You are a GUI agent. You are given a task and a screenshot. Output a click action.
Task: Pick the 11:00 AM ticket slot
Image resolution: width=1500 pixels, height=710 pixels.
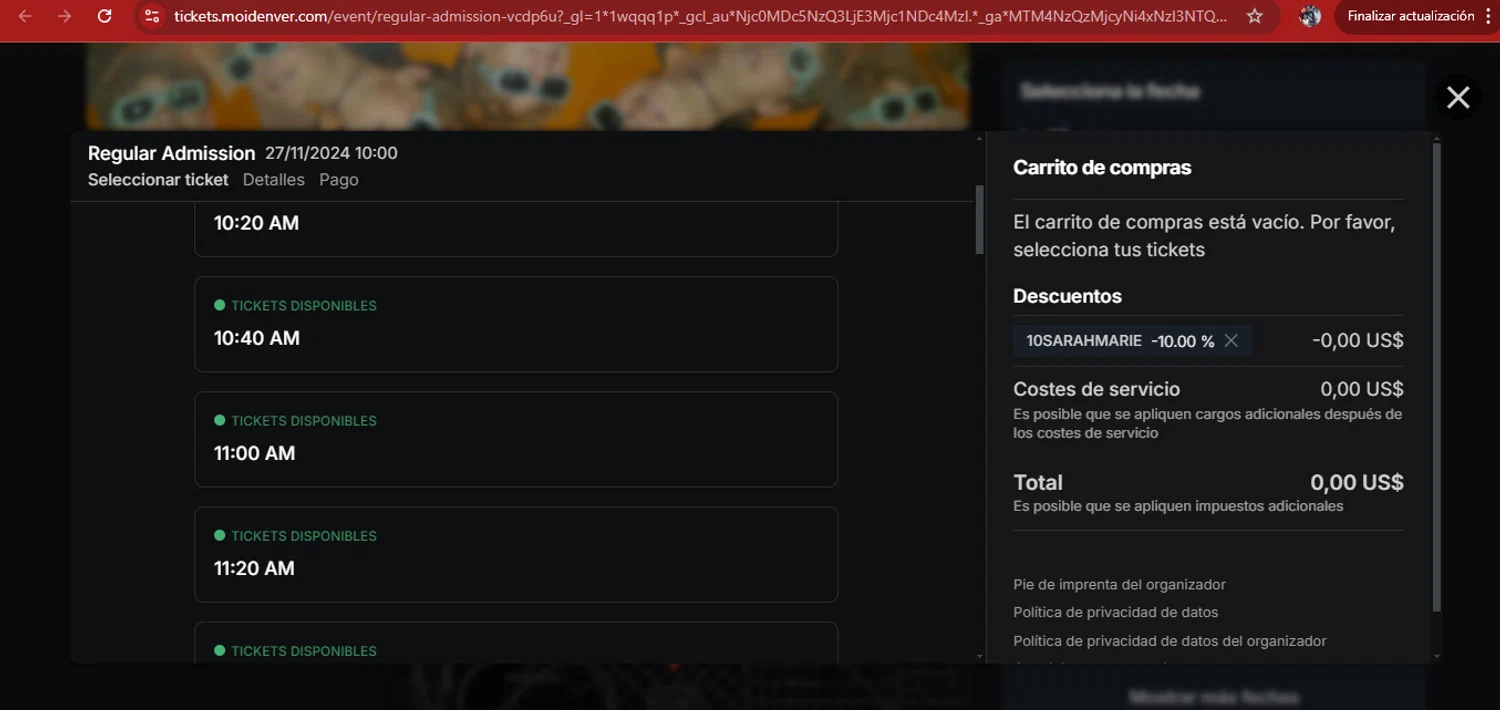point(516,439)
